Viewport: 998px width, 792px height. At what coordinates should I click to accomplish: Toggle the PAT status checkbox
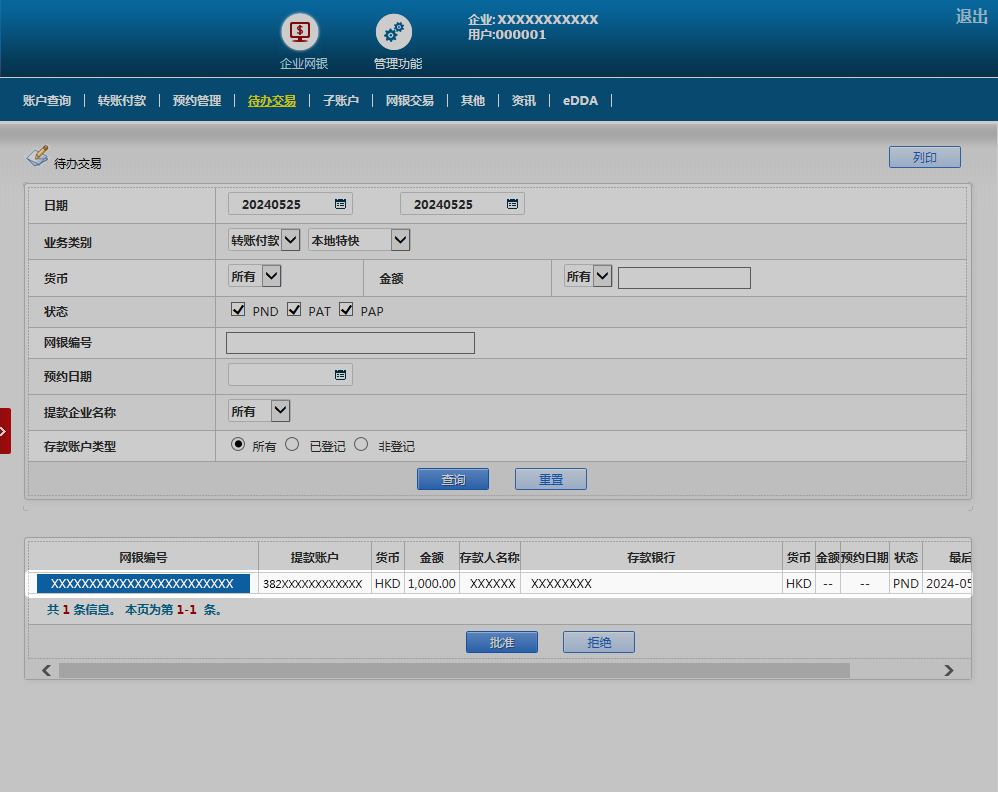[294, 310]
